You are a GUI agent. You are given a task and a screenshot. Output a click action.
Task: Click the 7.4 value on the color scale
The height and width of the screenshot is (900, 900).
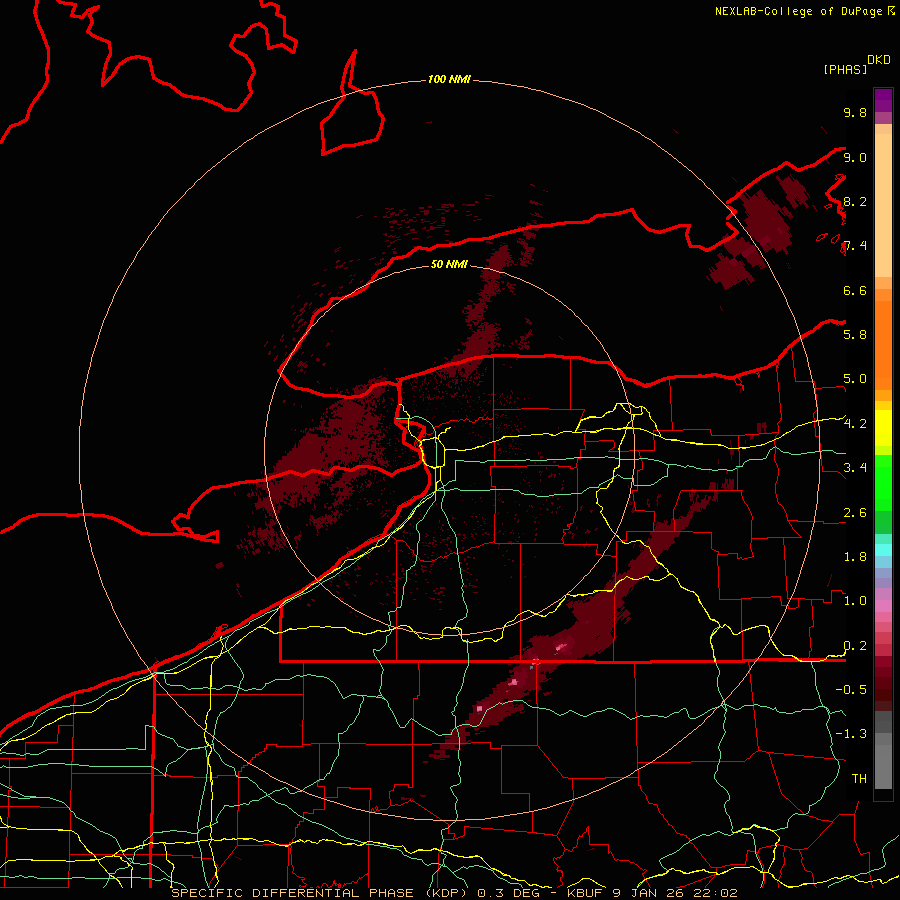click(855, 246)
